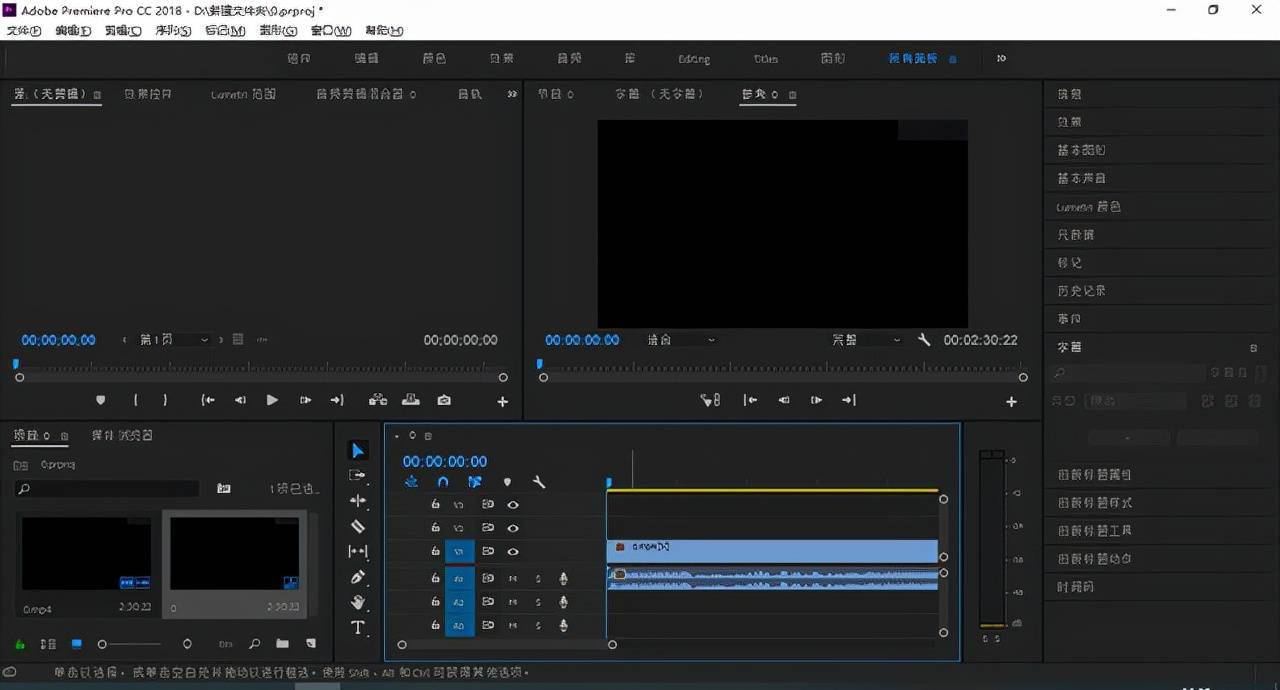Go to In point in the Program monitor
The width and height of the screenshot is (1280, 690).
click(750, 400)
